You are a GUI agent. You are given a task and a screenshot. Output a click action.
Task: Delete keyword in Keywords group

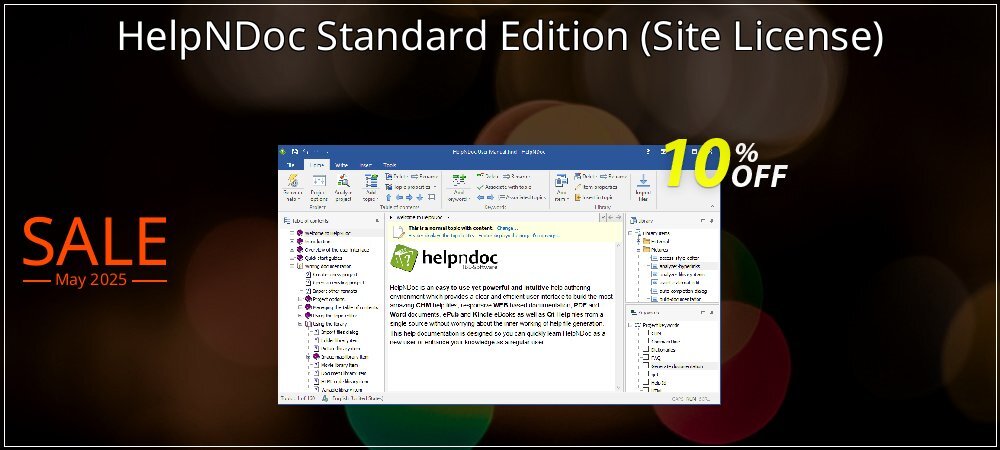(488, 177)
